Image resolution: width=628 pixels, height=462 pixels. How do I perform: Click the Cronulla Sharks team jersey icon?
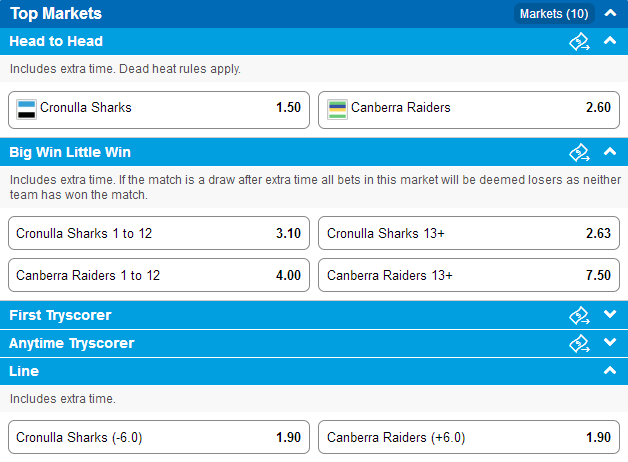coord(26,110)
